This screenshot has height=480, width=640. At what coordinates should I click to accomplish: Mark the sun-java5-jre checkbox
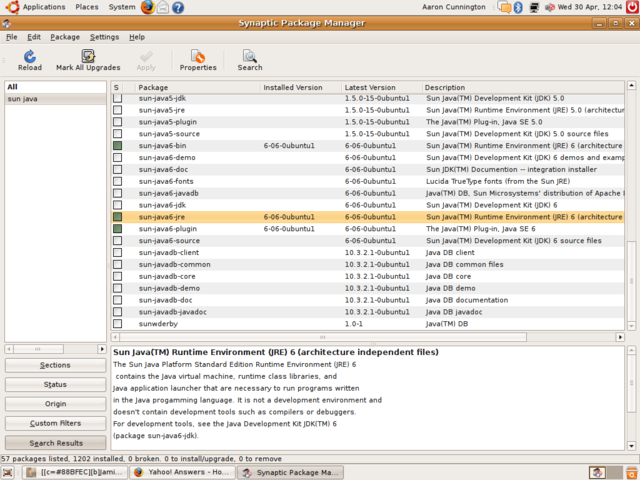tap(118, 110)
